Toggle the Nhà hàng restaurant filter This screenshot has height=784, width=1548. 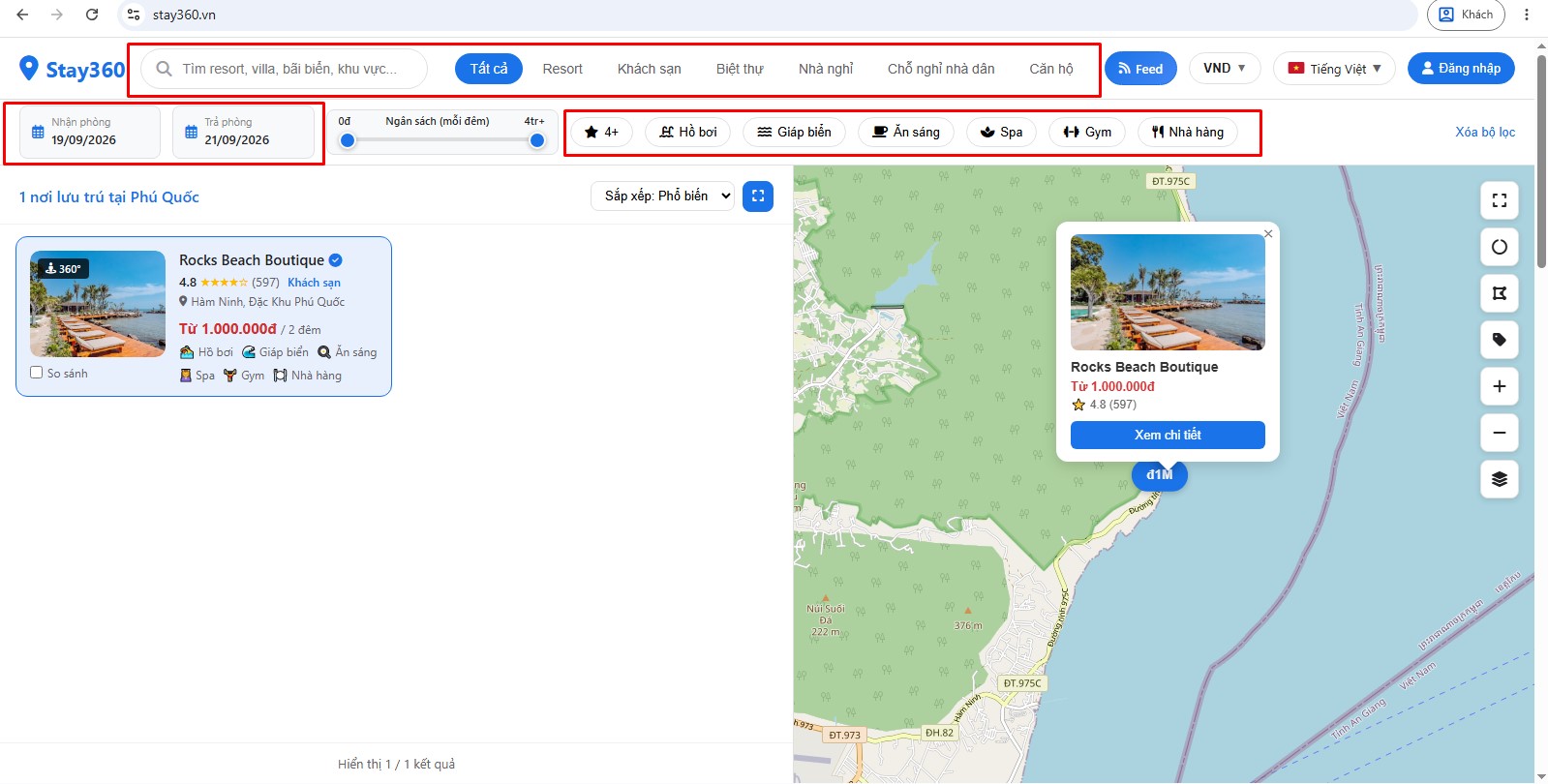(1188, 132)
